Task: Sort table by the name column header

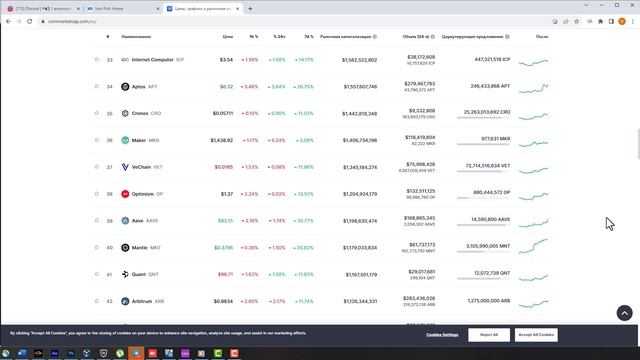Action: tap(136, 37)
